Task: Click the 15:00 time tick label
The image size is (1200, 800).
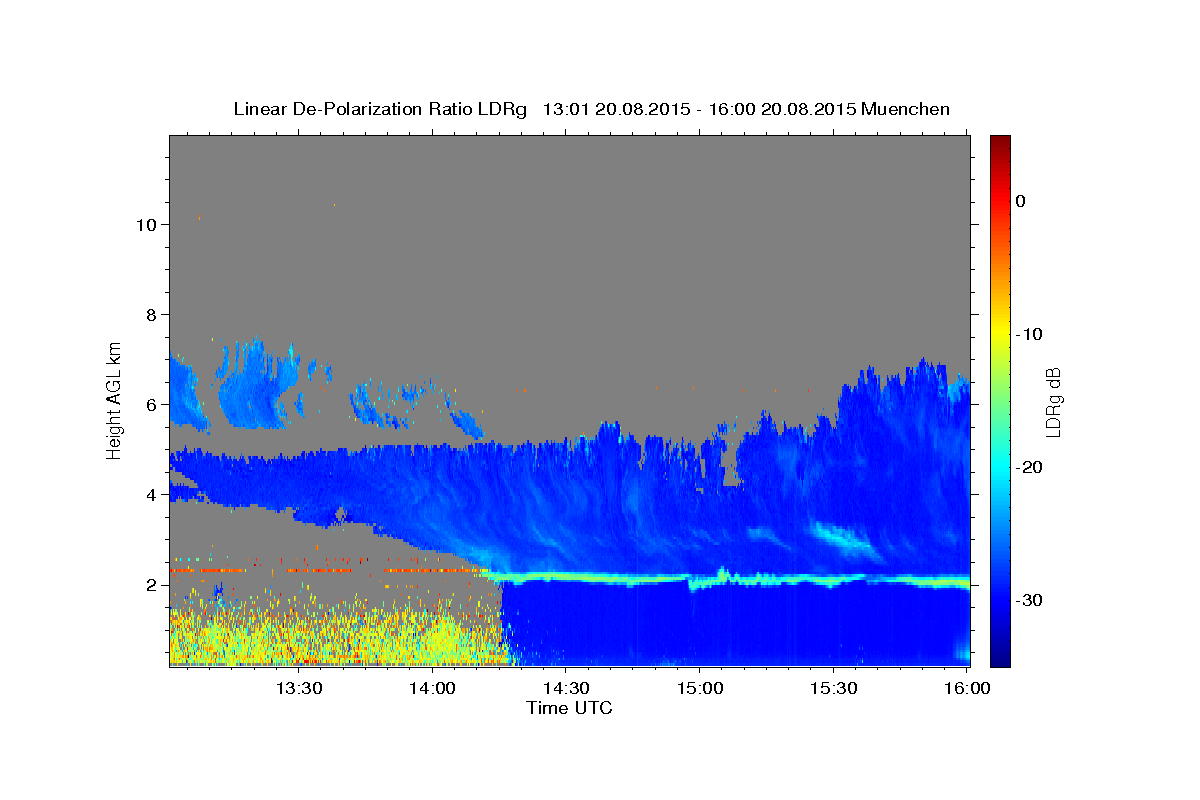Action: [x=700, y=689]
